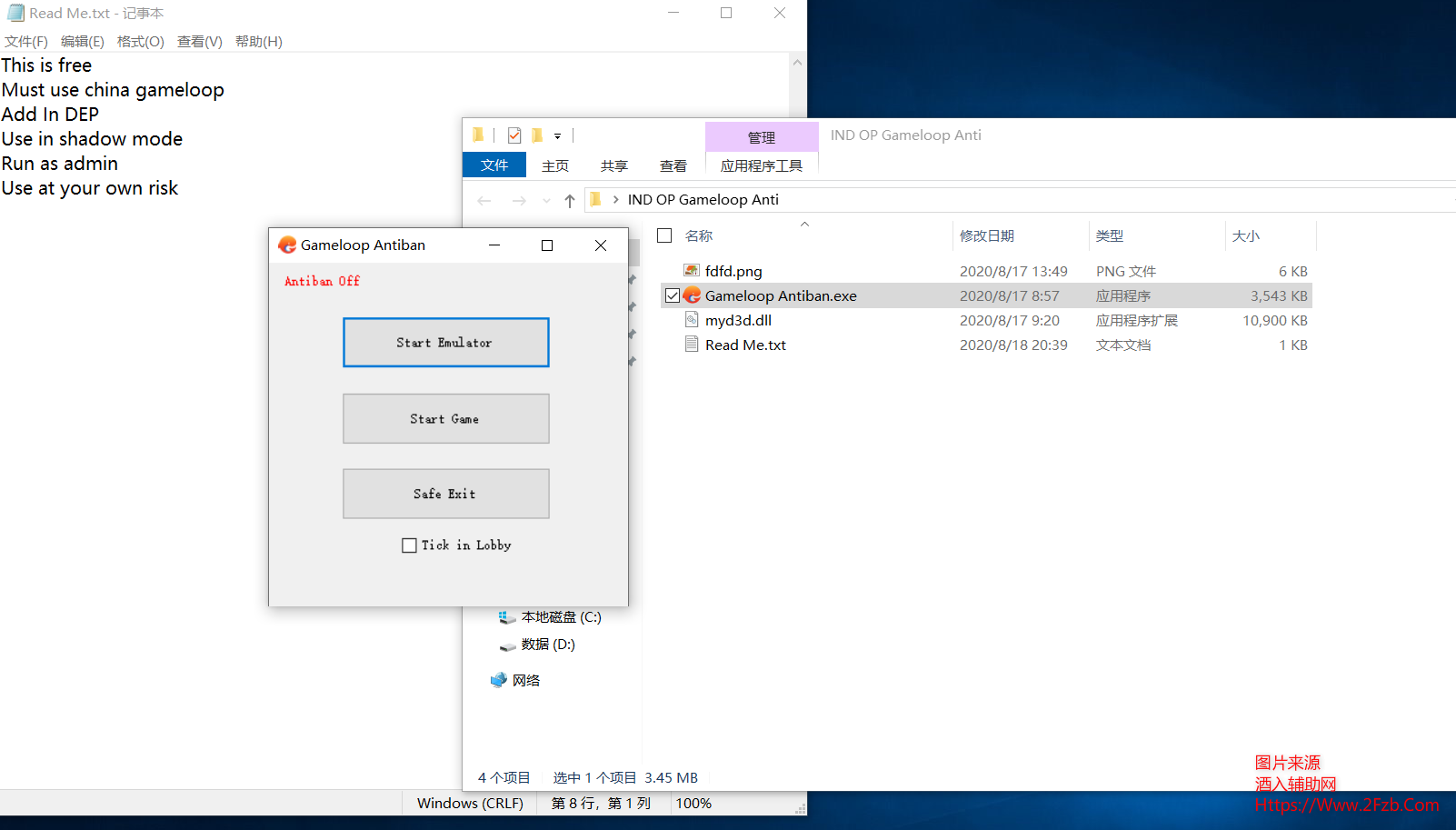Click 10,900 KB size cell

click(1275, 320)
